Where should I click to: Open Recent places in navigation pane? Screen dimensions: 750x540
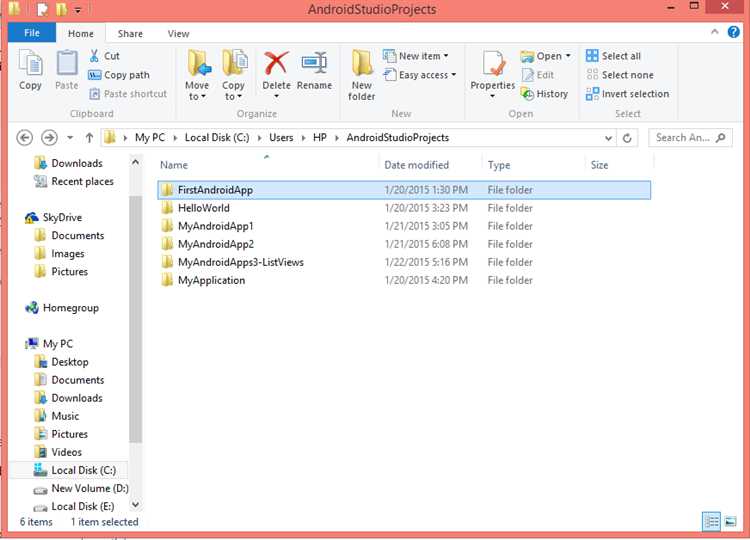74,182
